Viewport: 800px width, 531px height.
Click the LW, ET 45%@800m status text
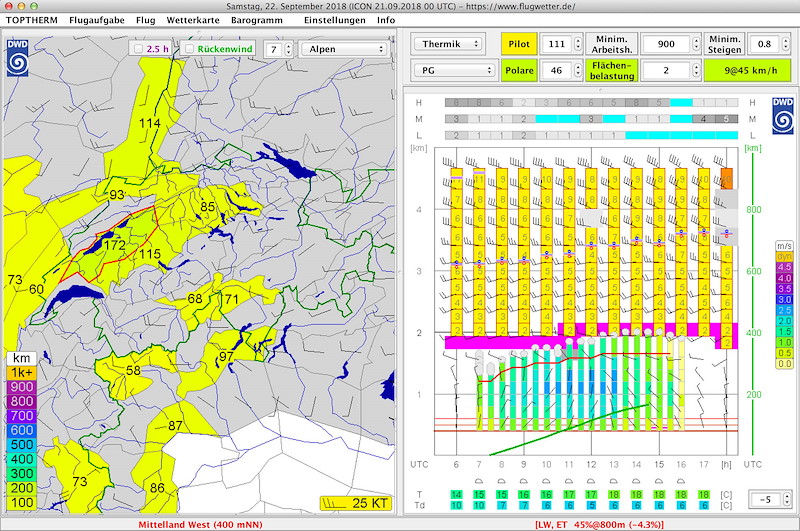(599, 524)
